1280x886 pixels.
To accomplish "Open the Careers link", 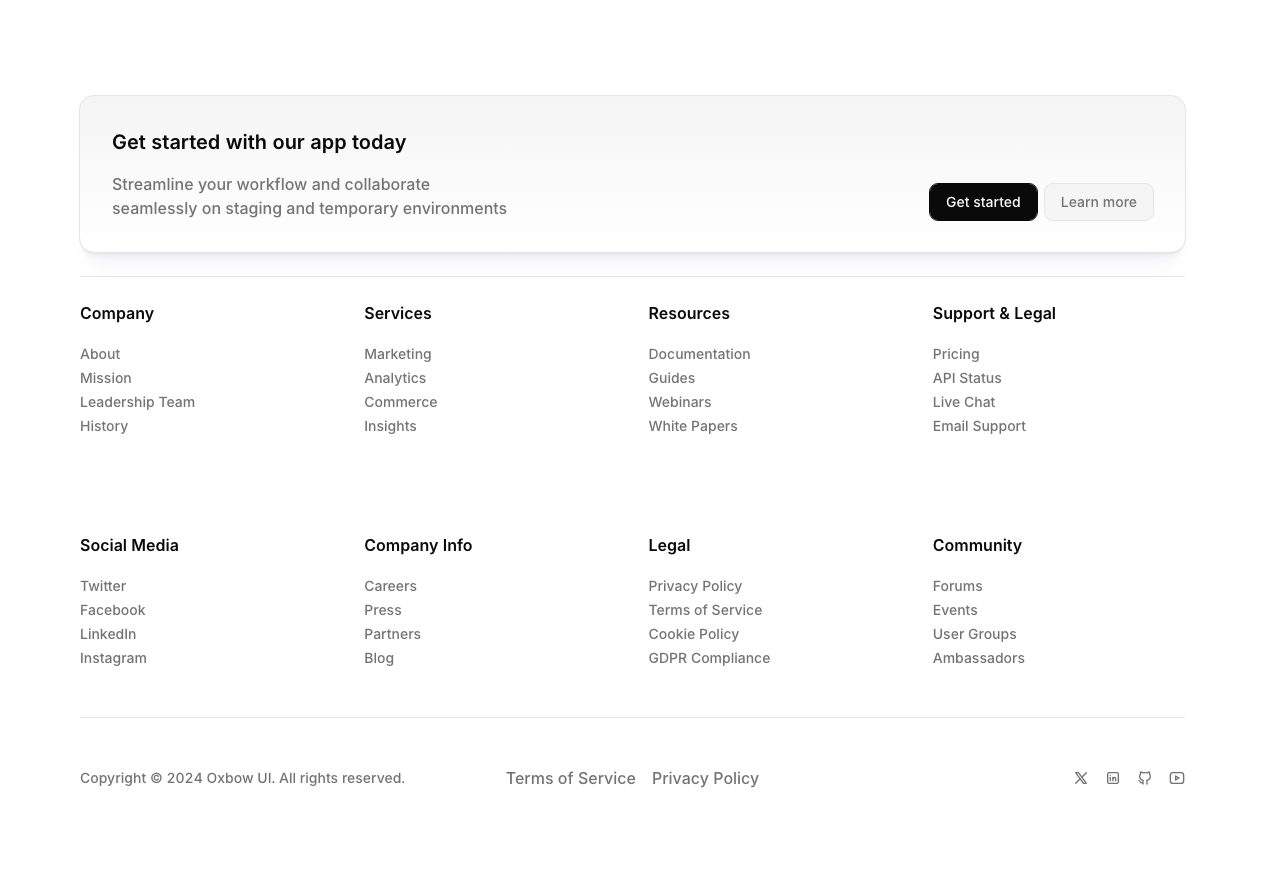I will pos(390,586).
